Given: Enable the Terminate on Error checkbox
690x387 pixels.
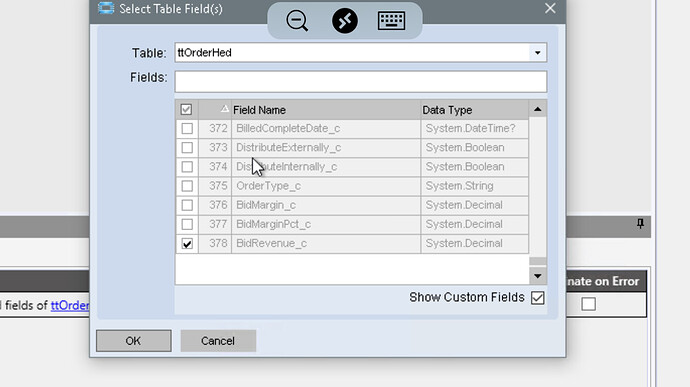Looking at the screenshot, I should click(x=588, y=304).
